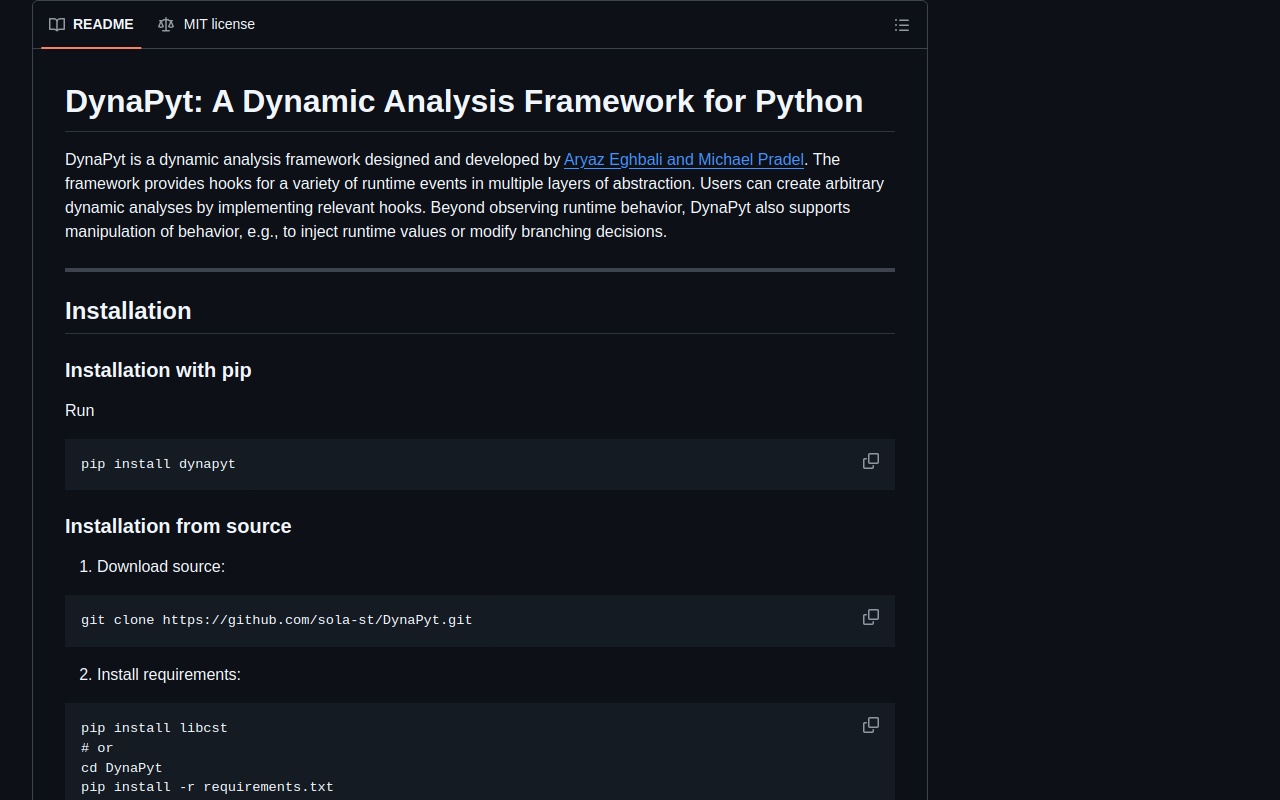Switch to the README tab label
The height and width of the screenshot is (800, 1280).
point(103,24)
